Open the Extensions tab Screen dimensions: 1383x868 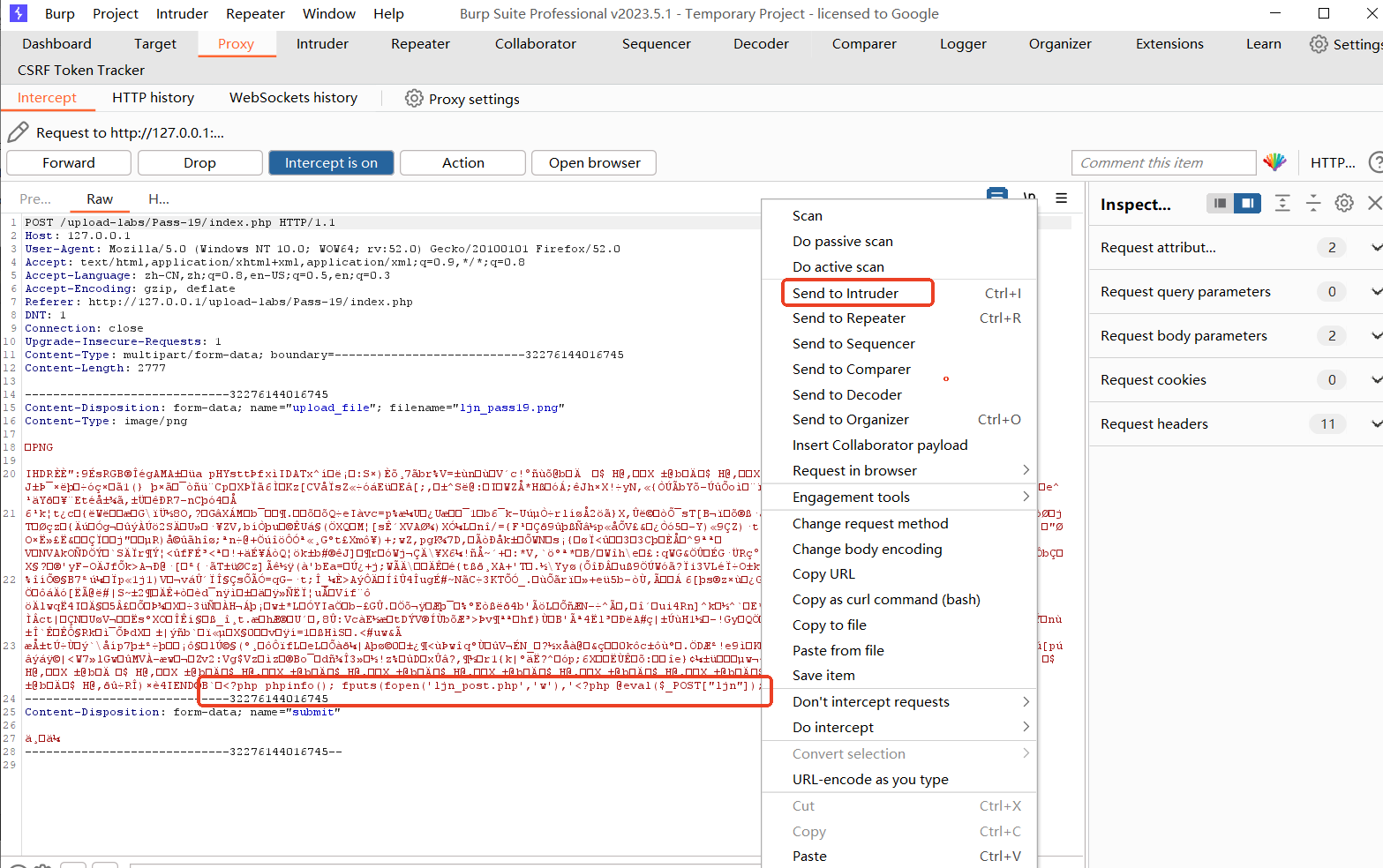[x=1169, y=43]
